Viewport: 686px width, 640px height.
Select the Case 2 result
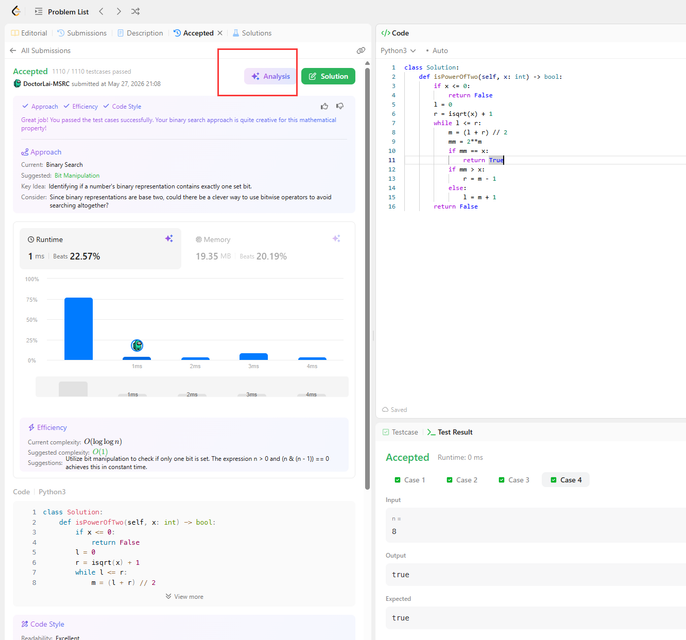coord(462,480)
